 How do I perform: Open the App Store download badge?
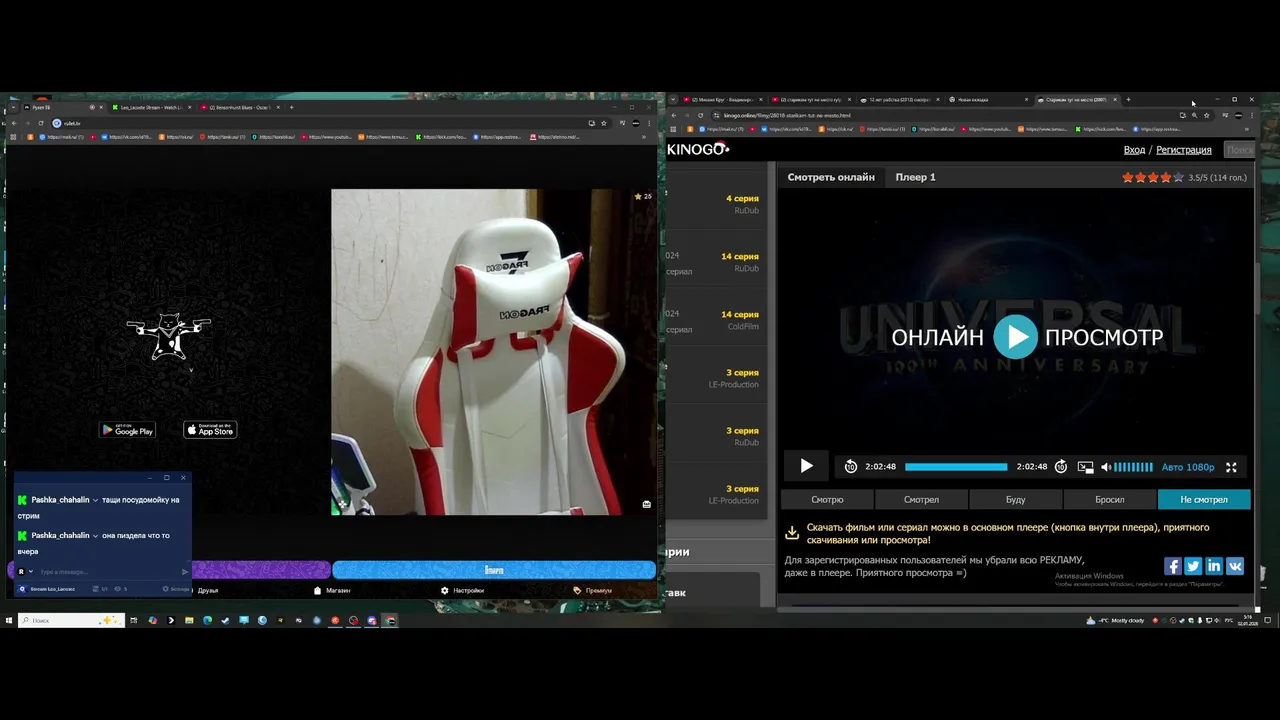click(210, 430)
